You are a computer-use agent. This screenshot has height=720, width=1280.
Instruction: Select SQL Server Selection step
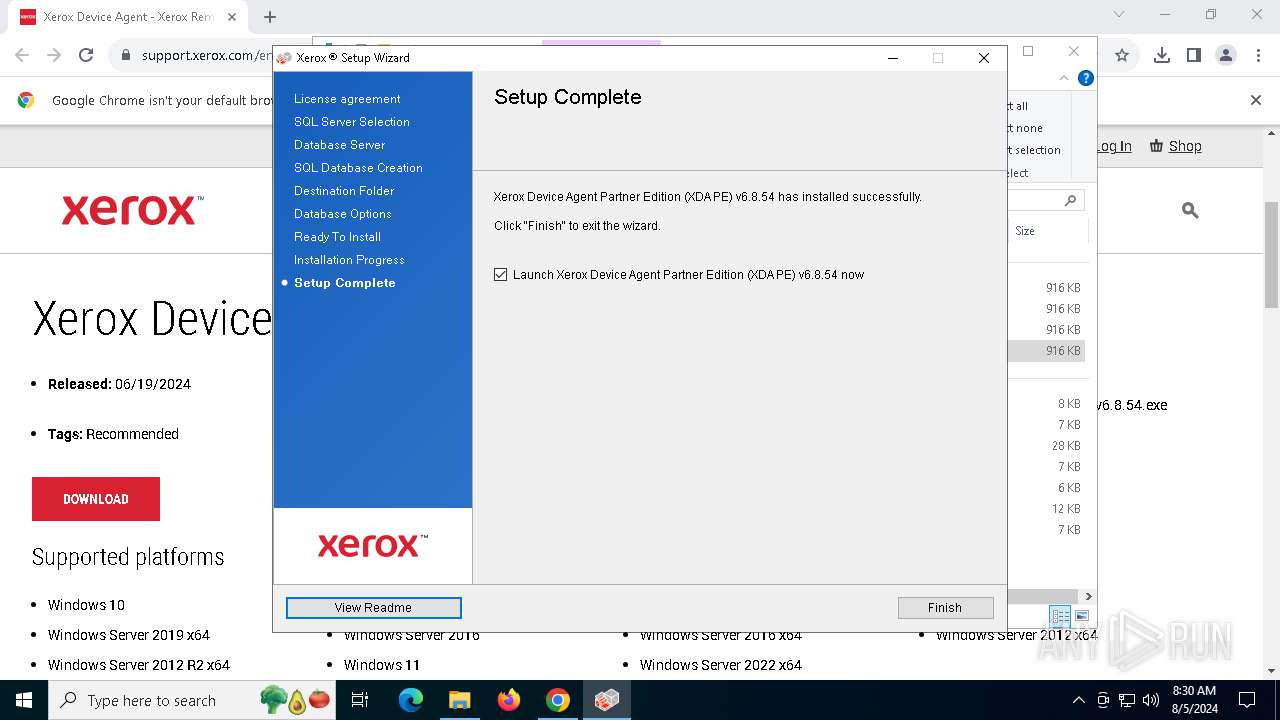[x=352, y=122]
